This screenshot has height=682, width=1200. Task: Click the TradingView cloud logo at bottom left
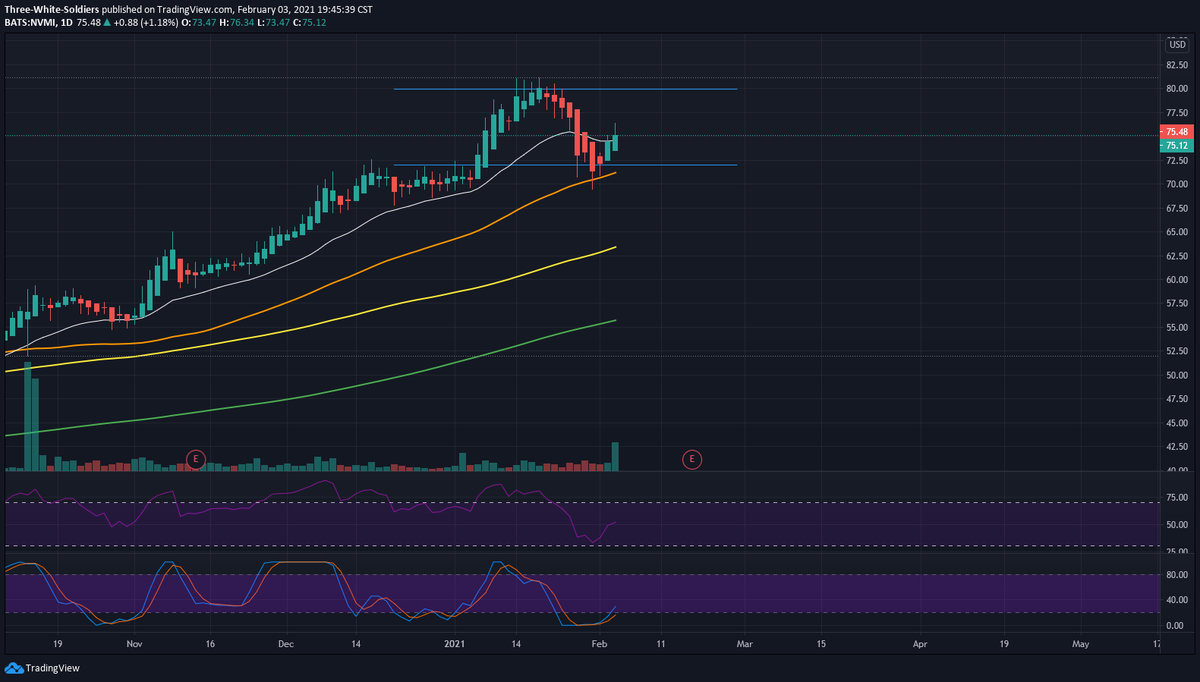12,667
